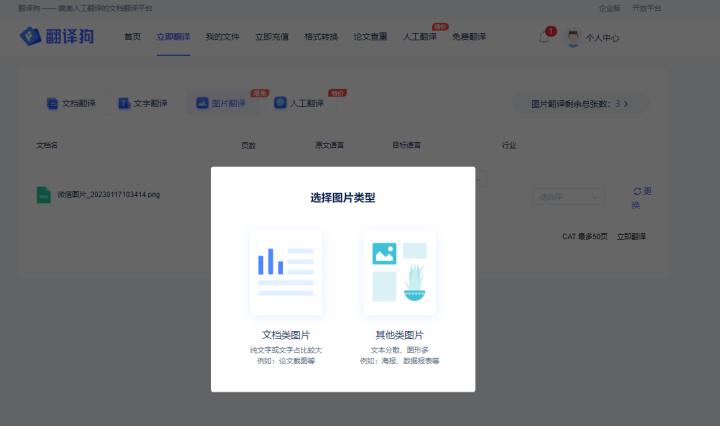720x426 pixels.
Task: Click the 页数 column header
Action: click(x=248, y=145)
